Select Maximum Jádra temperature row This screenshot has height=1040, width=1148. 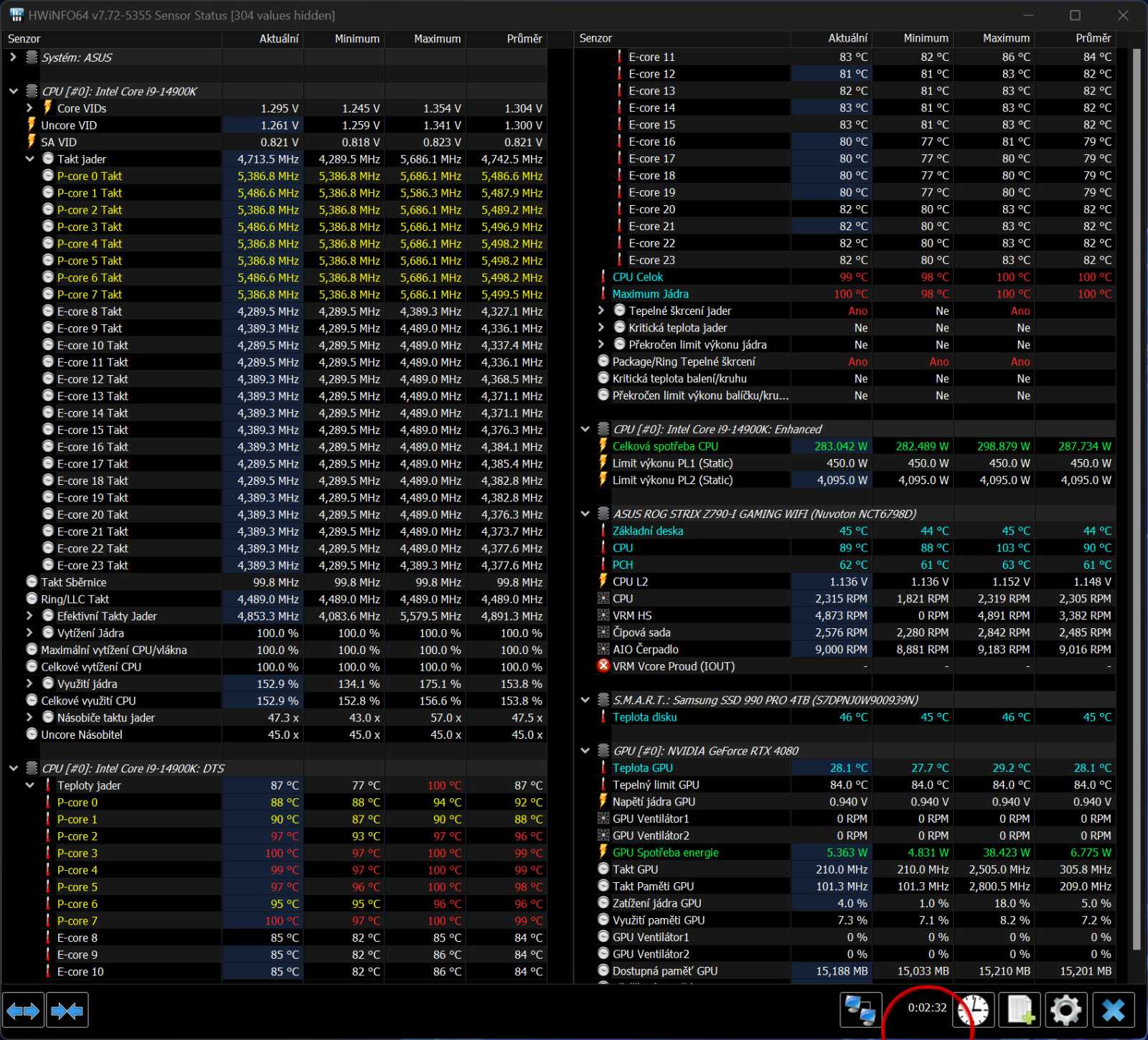pyautogui.click(x=845, y=294)
